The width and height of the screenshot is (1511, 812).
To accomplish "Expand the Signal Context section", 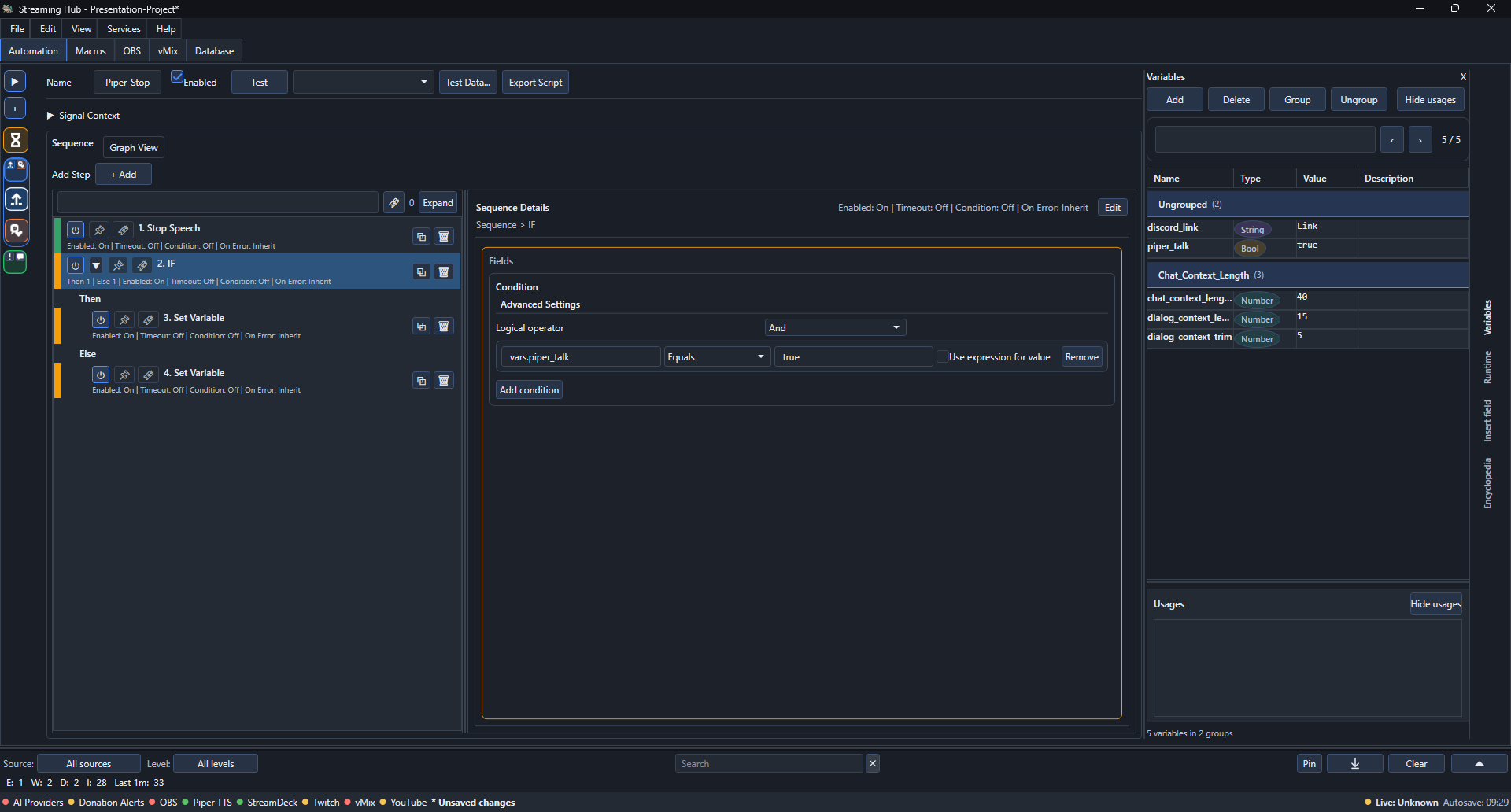I will click(50, 116).
